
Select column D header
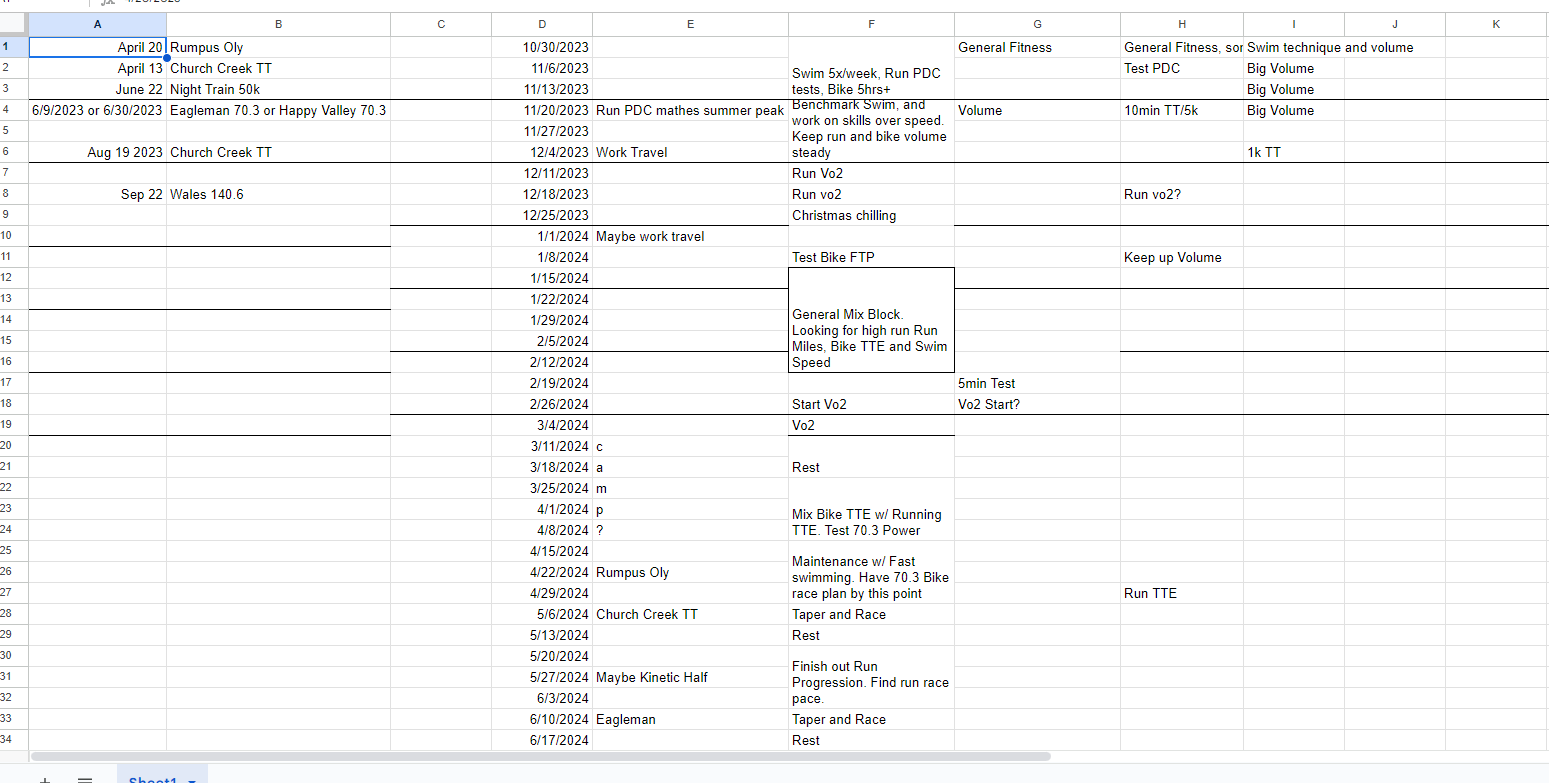541,24
